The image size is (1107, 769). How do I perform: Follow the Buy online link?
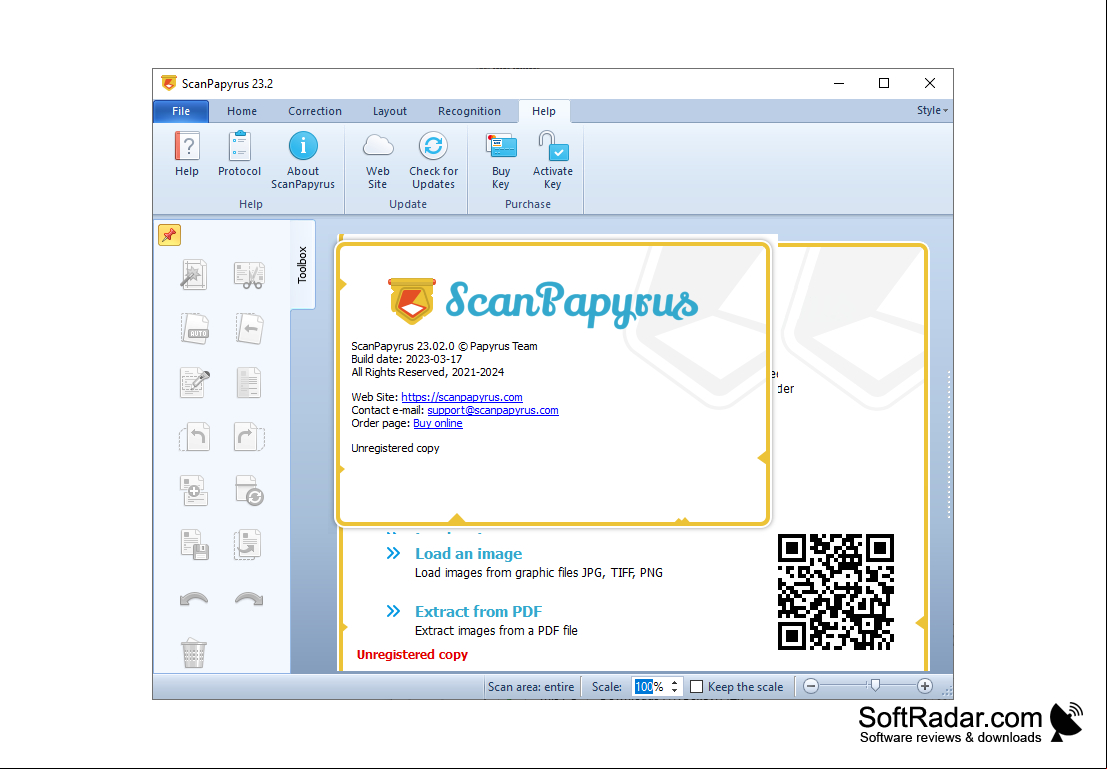click(x=438, y=423)
